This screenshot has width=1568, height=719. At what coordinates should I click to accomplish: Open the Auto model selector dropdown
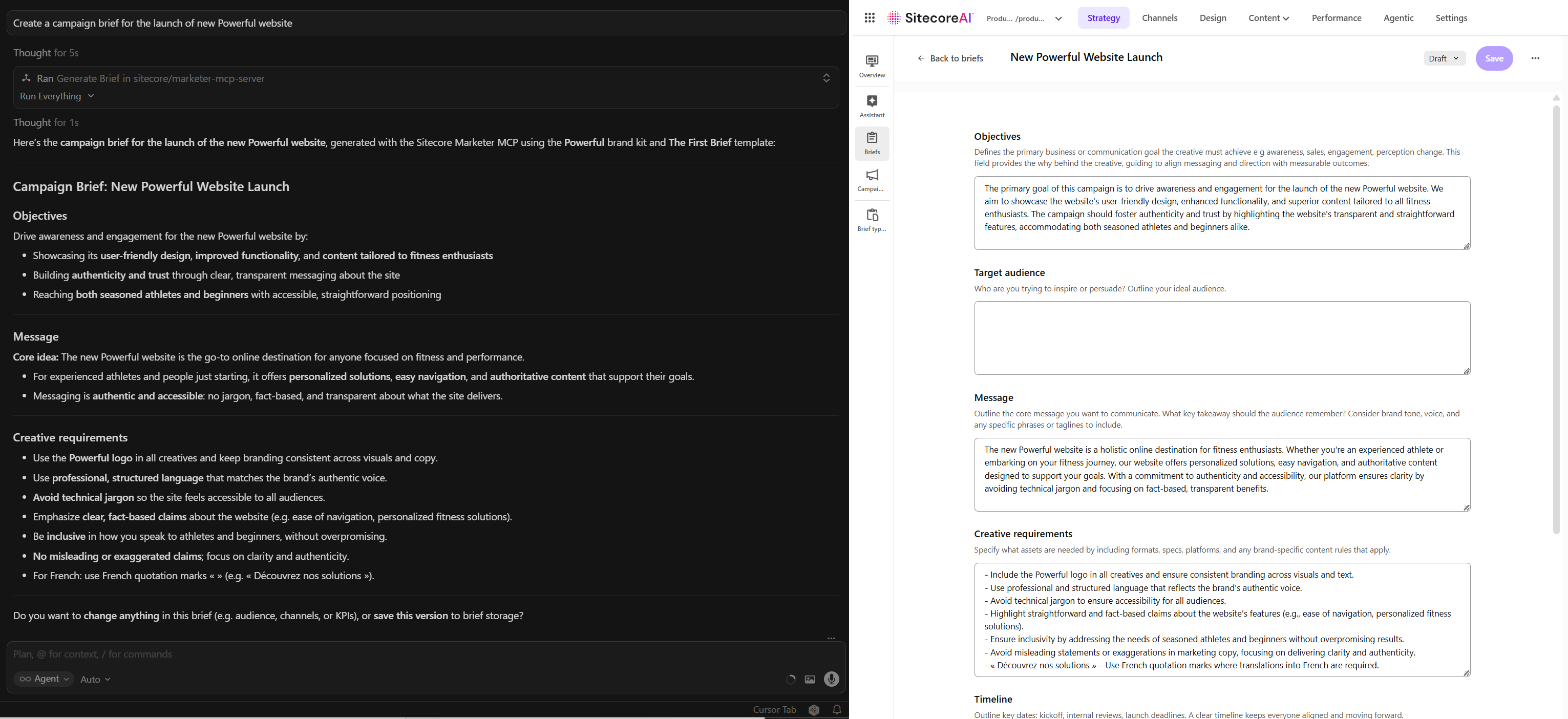(94, 679)
